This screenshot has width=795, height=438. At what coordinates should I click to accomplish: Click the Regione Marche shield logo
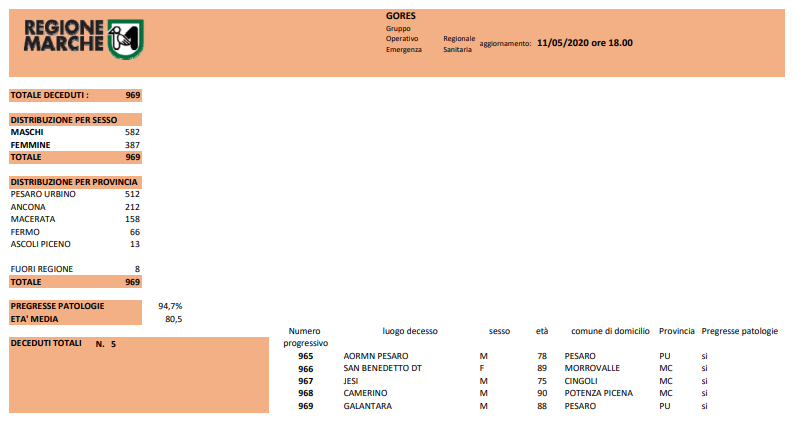tap(126, 39)
